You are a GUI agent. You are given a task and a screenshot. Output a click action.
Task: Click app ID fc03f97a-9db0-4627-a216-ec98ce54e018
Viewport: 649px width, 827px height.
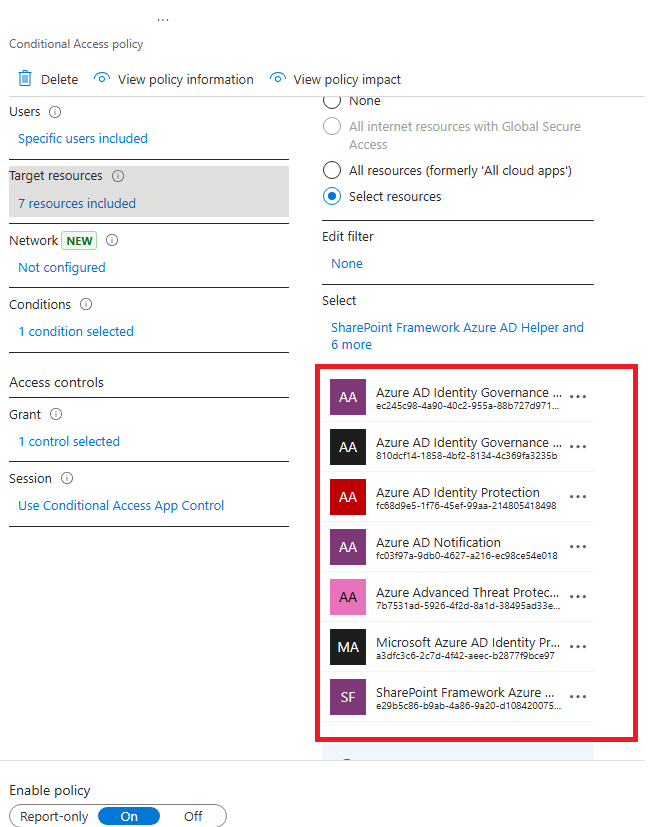467,555
